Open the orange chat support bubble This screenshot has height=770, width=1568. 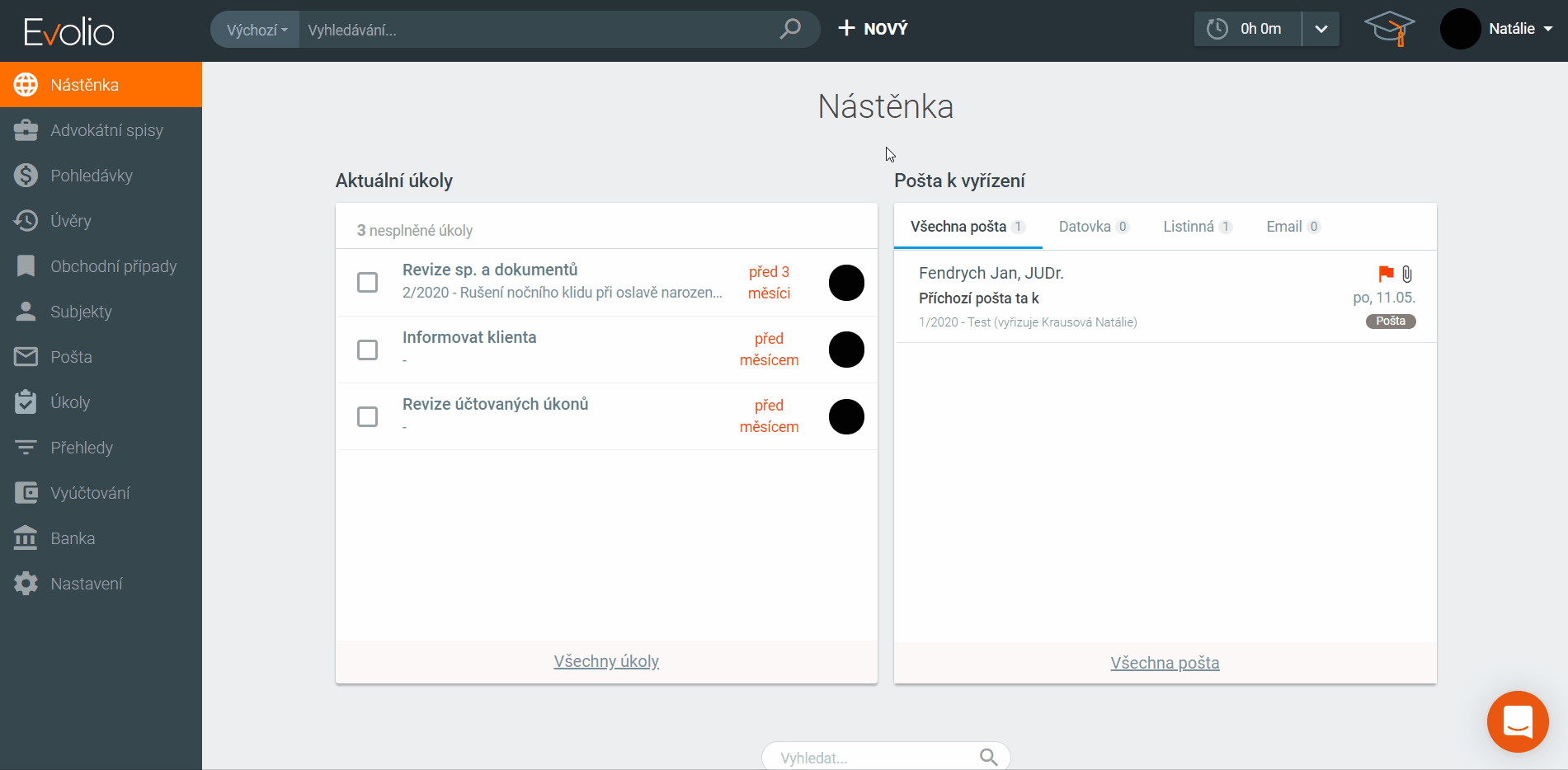(1517, 721)
